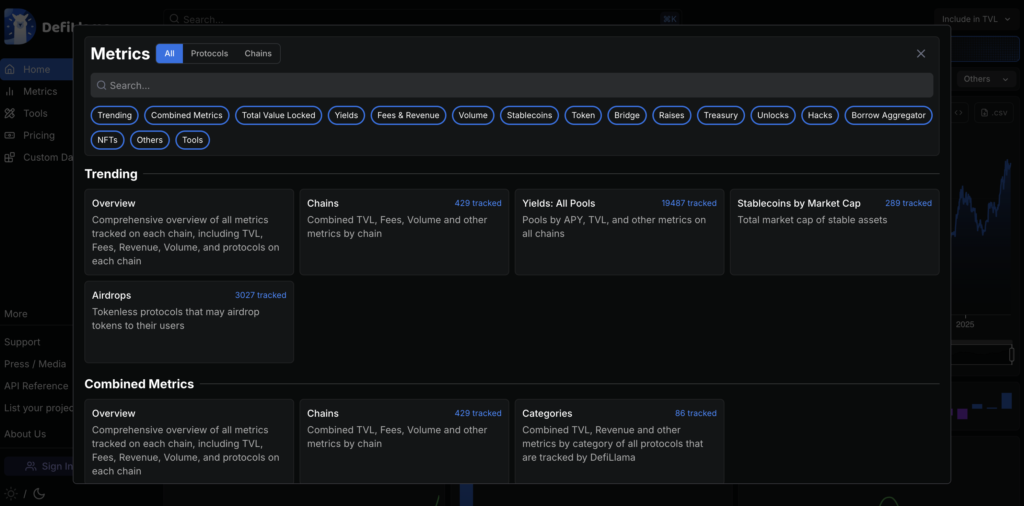
Task: Open About Us link in sidebar
Action: pyautogui.click(x=25, y=434)
